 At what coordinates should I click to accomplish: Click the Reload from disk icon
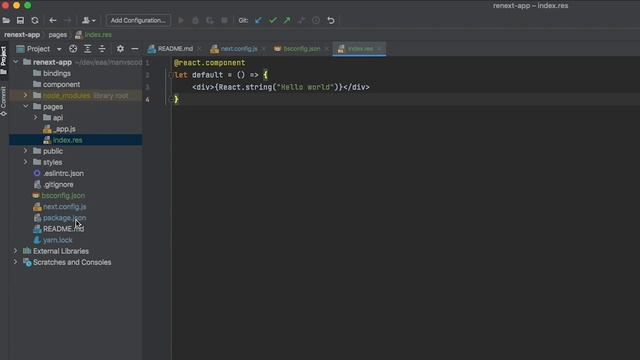(35, 20)
